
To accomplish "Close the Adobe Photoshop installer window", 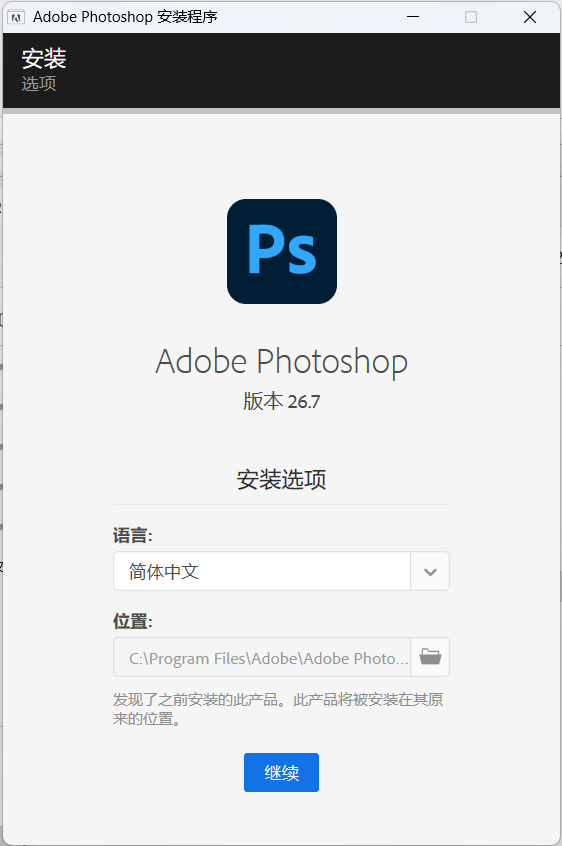I will pyautogui.click(x=530, y=17).
